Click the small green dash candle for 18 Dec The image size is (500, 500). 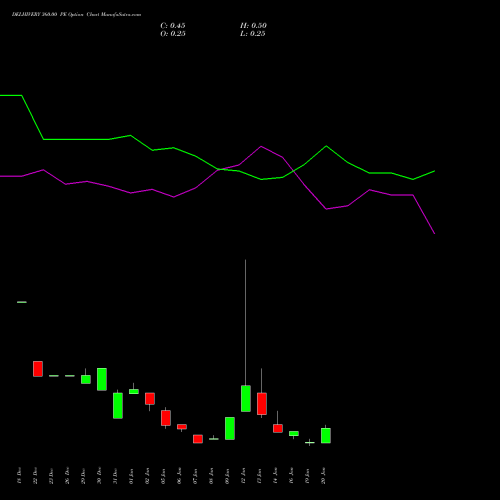(22, 302)
